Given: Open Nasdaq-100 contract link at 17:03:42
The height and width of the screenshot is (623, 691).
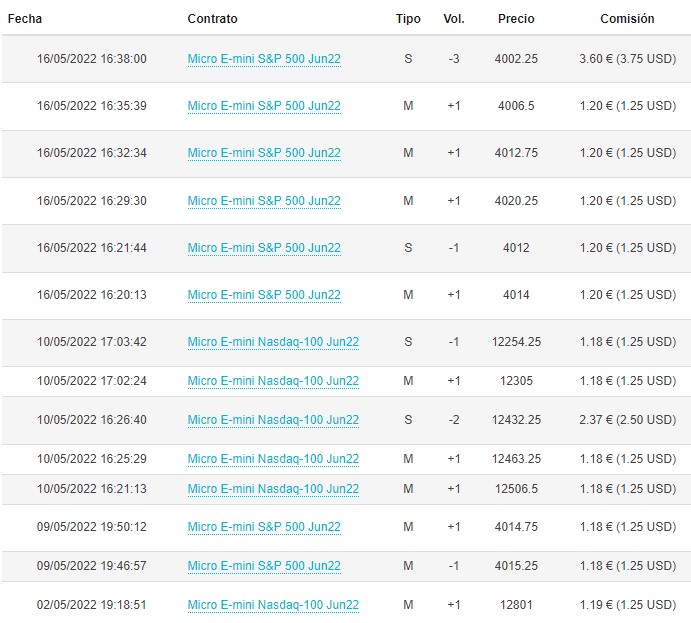Looking at the screenshot, I should [273, 342].
